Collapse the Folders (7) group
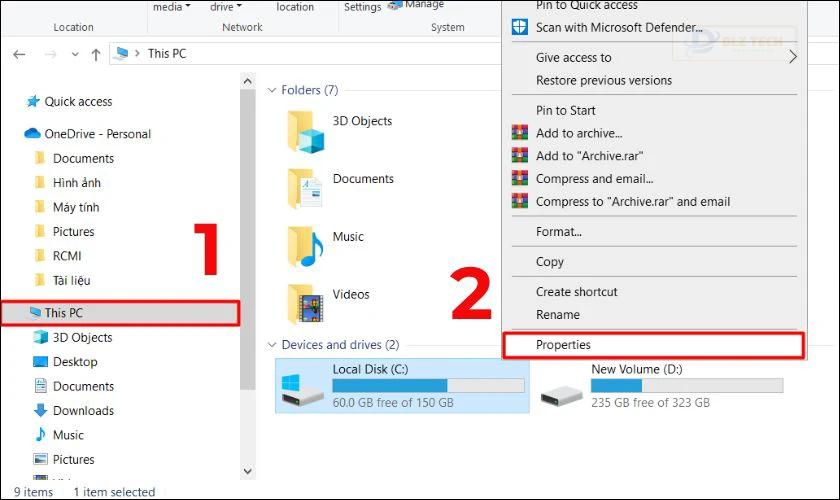The image size is (840, 500). (x=272, y=90)
